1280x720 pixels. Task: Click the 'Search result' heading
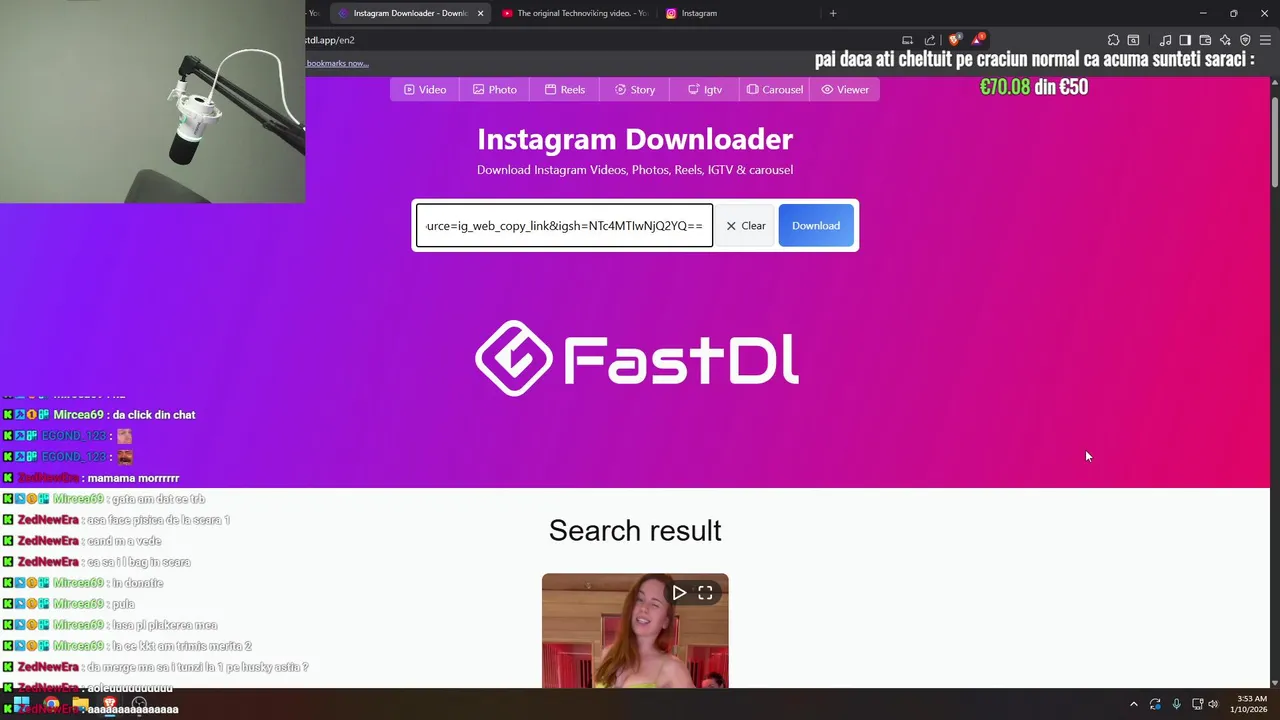[x=635, y=531]
